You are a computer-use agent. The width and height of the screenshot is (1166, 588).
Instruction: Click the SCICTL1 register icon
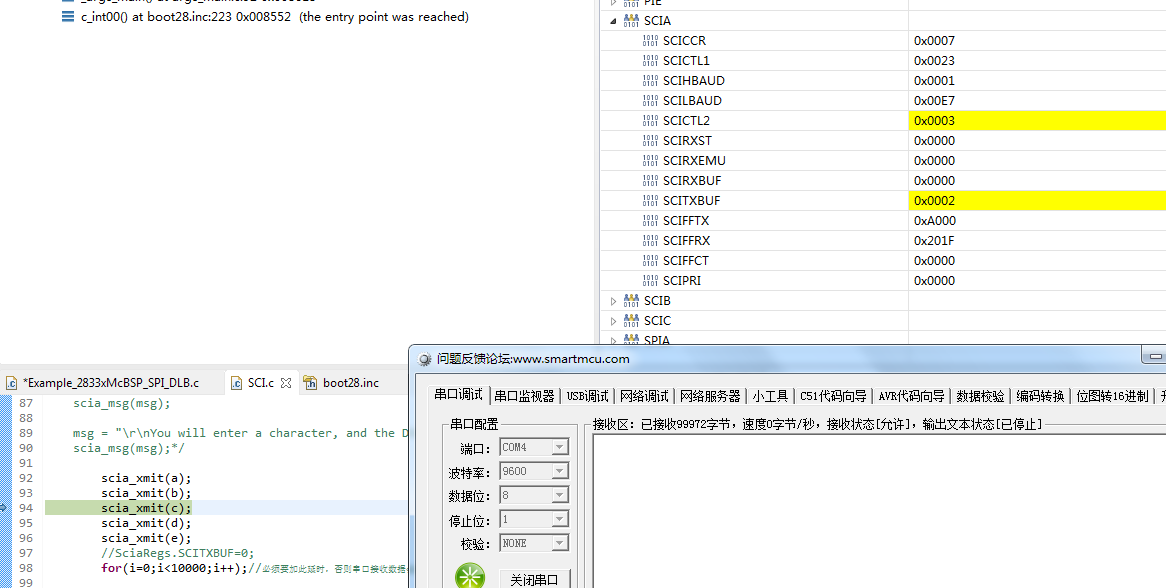click(x=650, y=61)
